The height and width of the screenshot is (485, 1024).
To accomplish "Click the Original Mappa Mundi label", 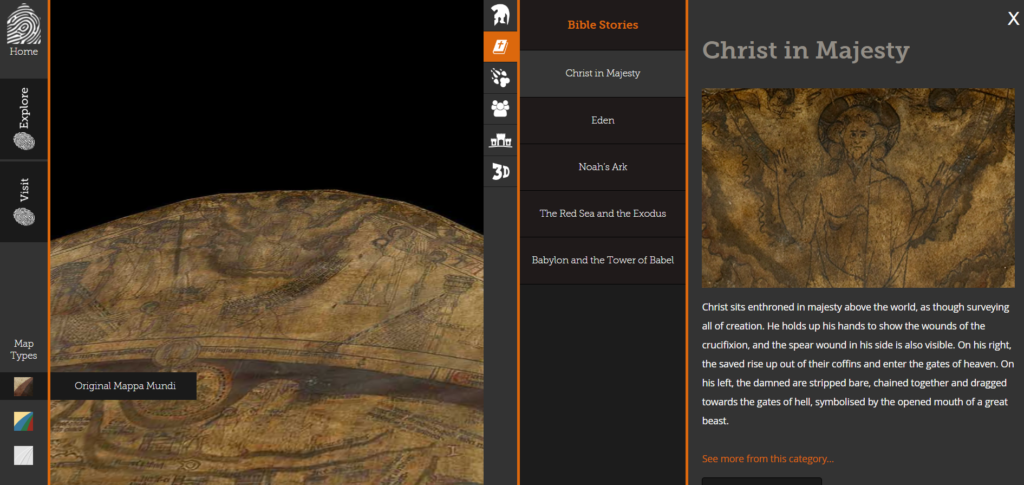I will (x=125, y=386).
